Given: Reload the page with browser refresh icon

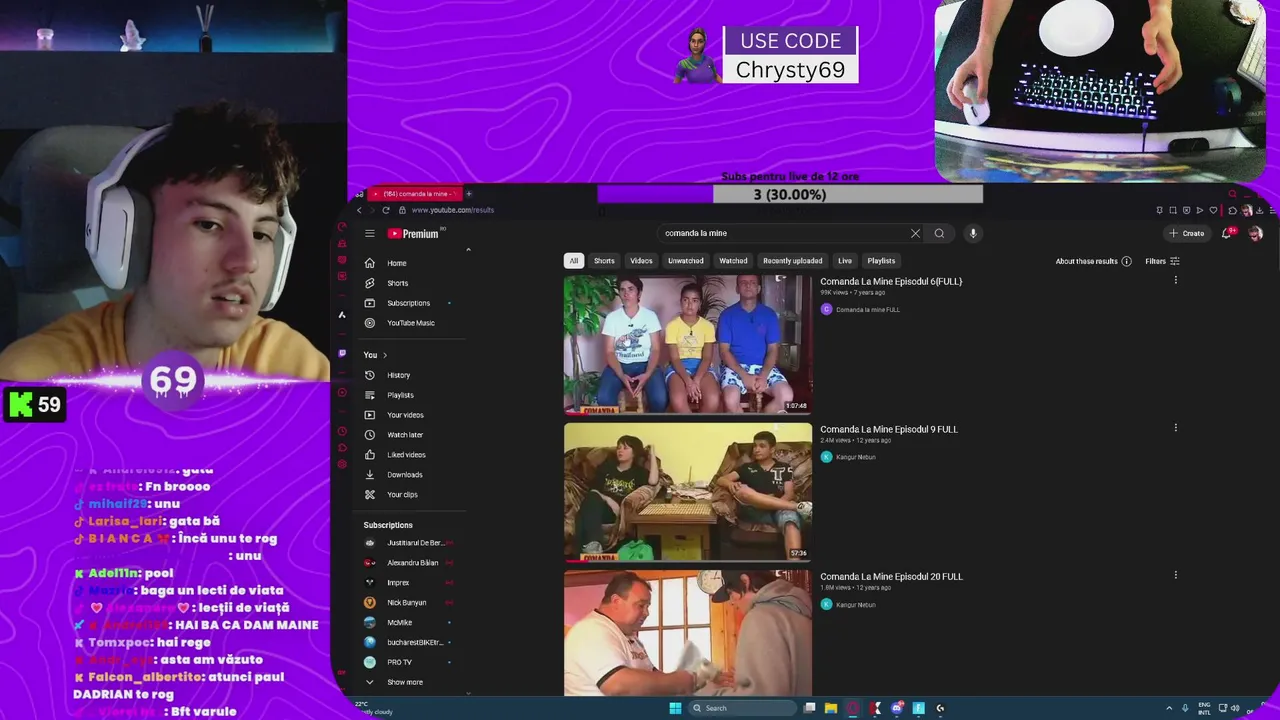Looking at the screenshot, I should (386, 210).
